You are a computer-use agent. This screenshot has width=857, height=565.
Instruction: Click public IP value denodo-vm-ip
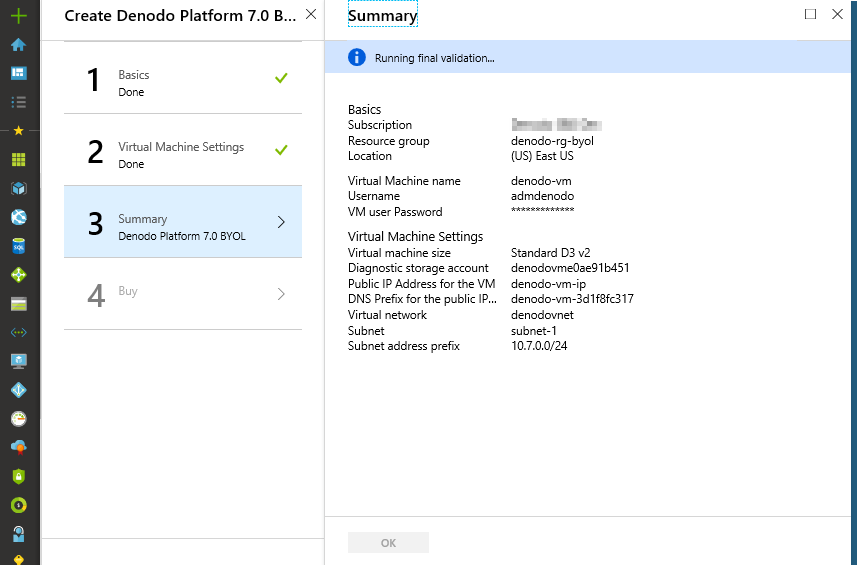click(548, 284)
